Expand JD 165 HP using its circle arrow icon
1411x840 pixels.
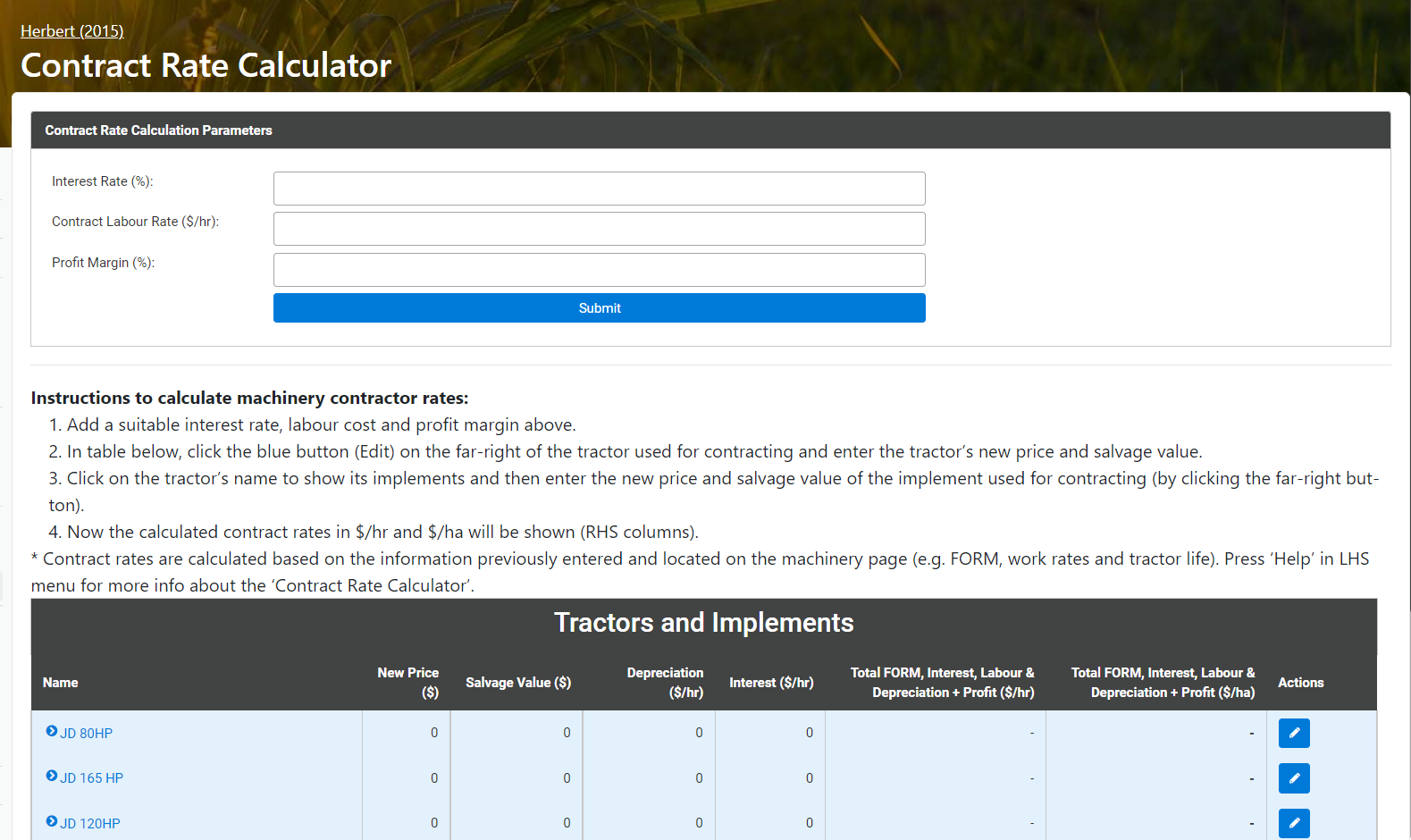click(x=52, y=777)
